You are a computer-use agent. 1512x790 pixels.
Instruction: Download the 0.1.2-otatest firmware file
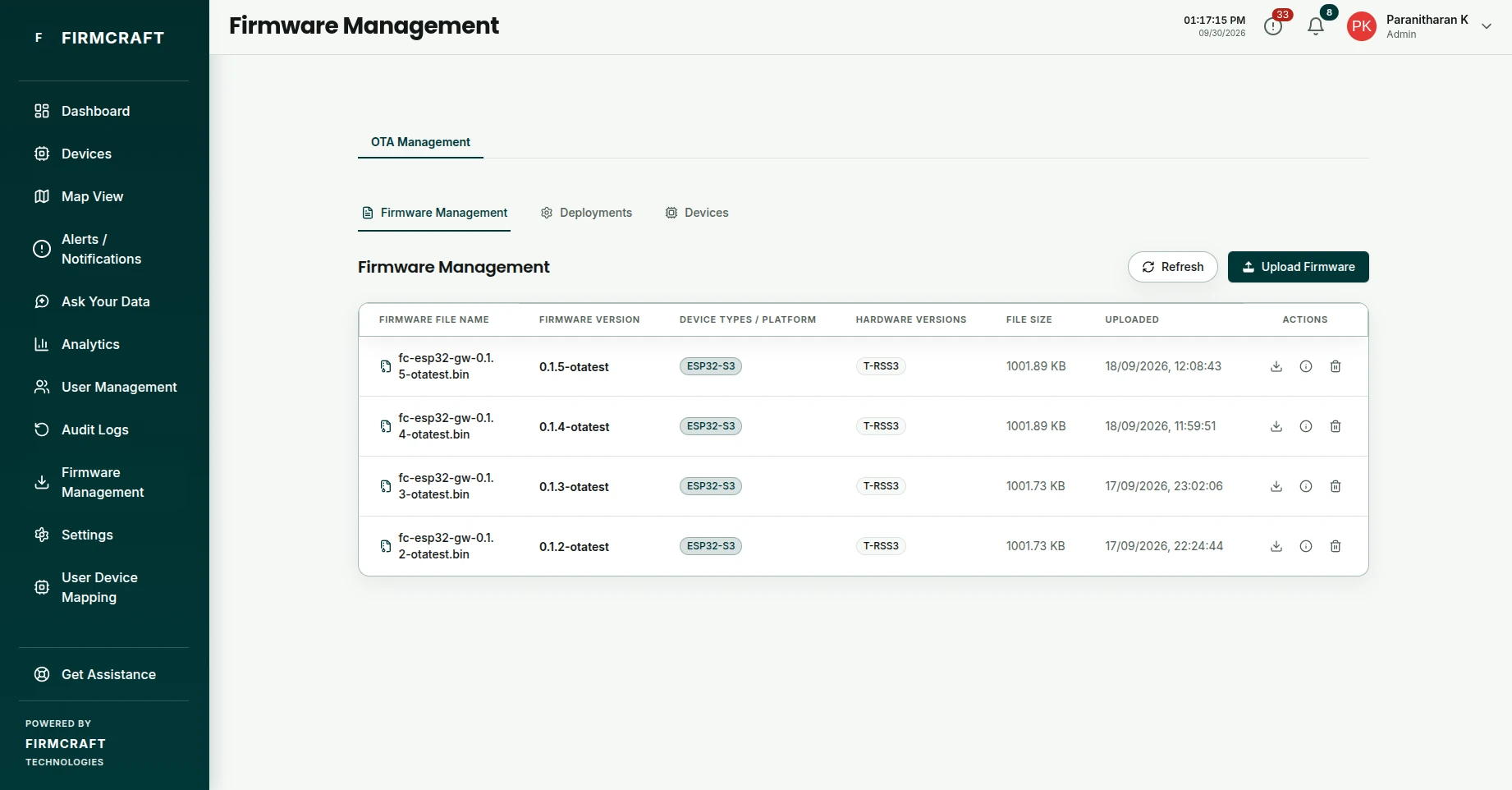point(1276,546)
